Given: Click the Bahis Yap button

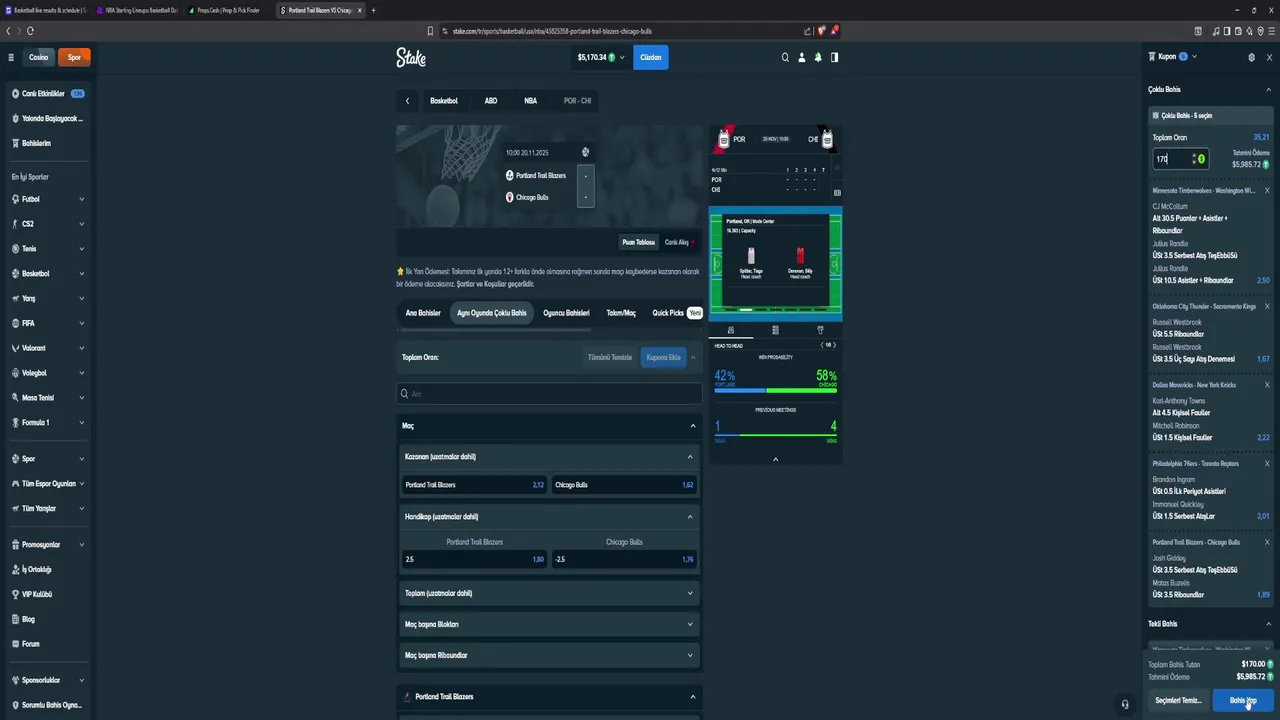Looking at the screenshot, I should click(x=1243, y=701).
